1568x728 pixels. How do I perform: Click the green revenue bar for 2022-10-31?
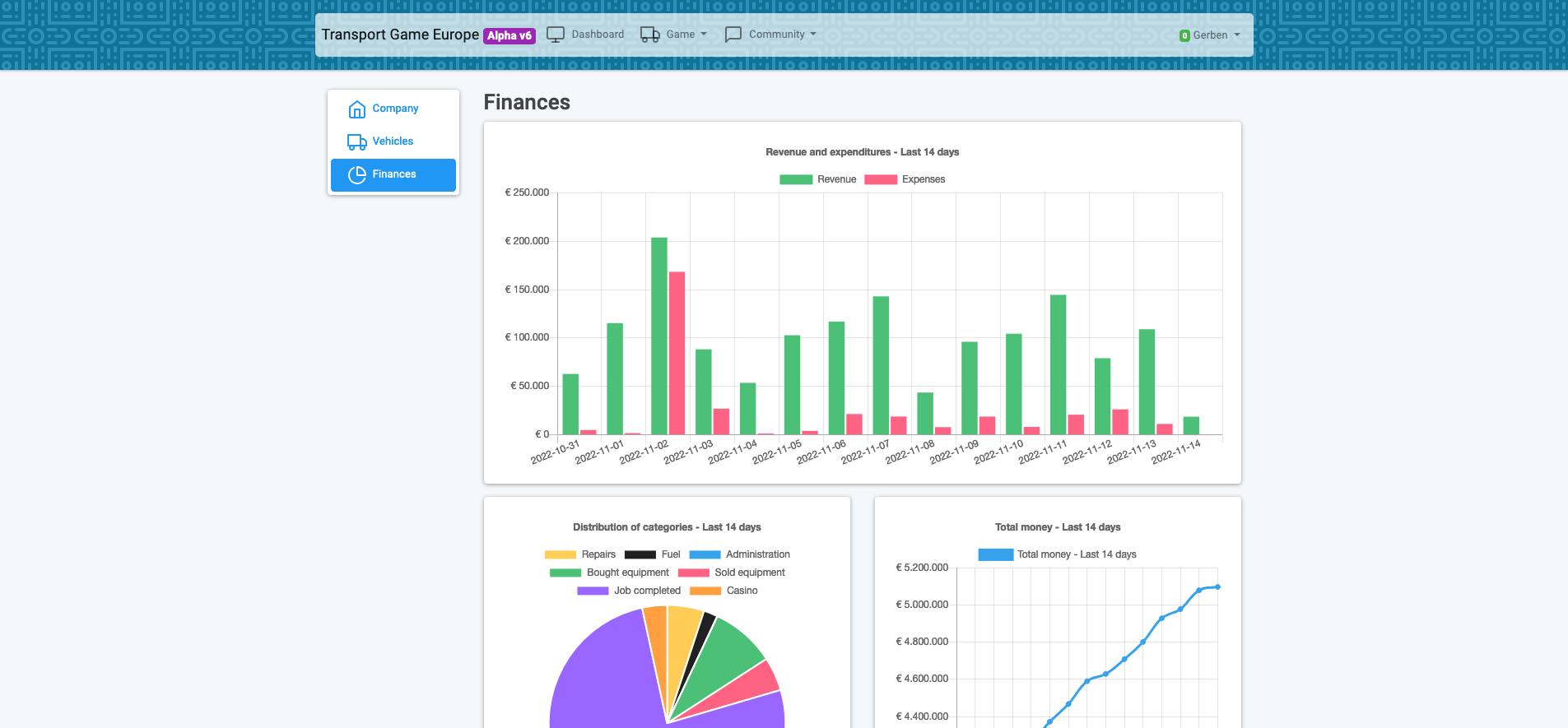tap(570, 404)
